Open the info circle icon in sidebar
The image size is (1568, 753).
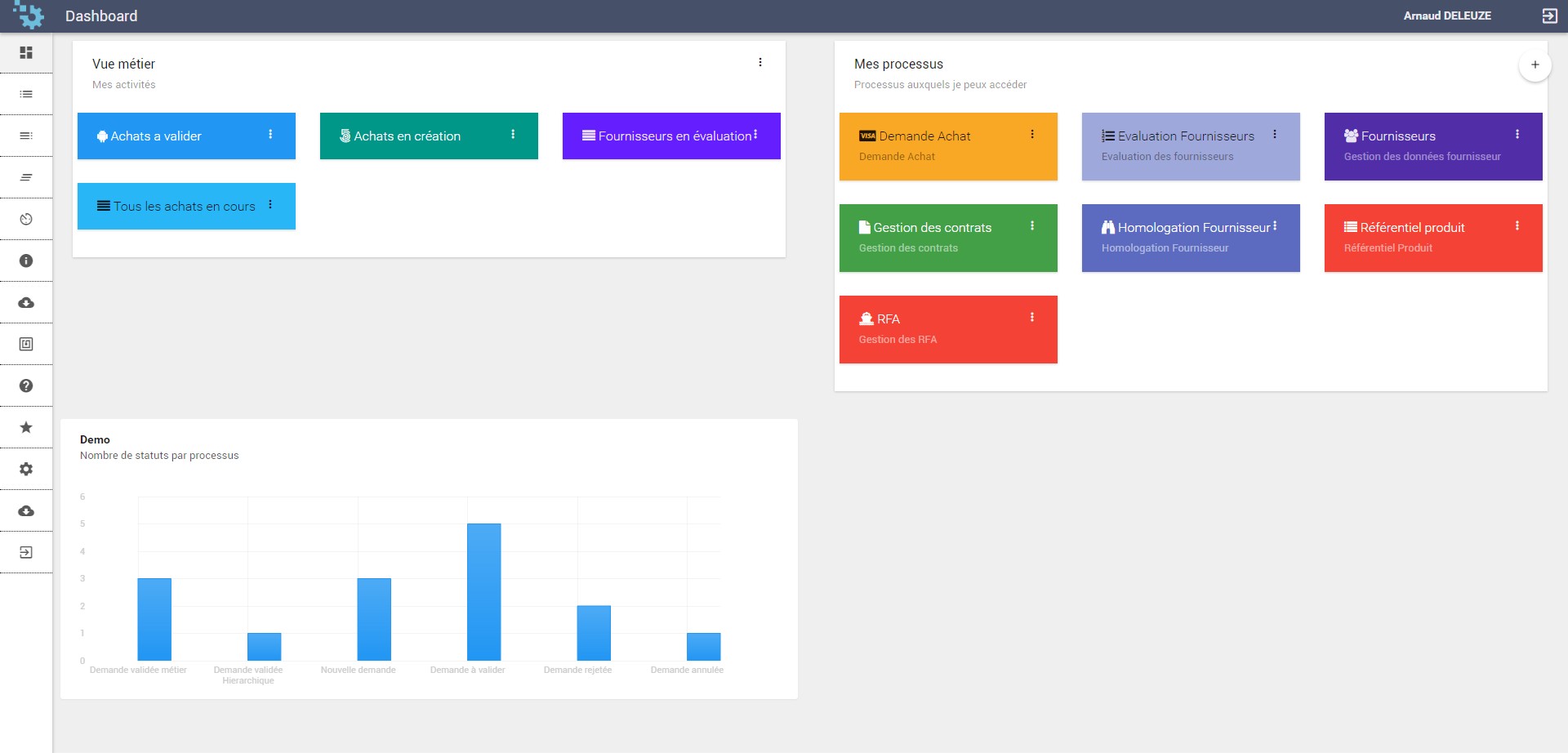pyautogui.click(x=26, y=261)
